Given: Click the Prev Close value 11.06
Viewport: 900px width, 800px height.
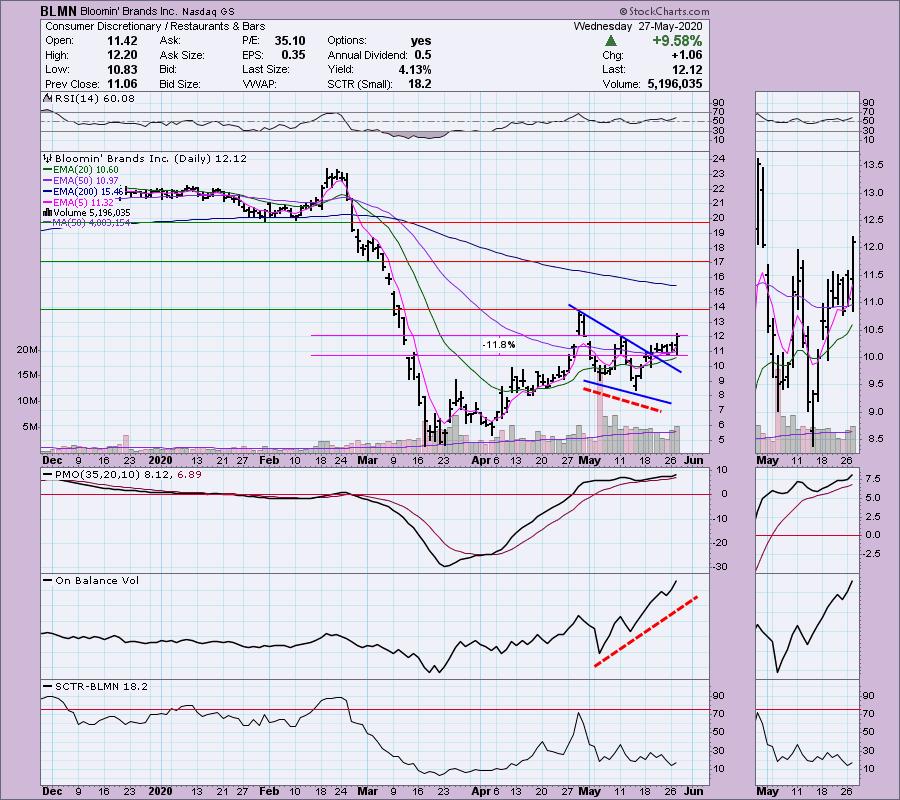Looking at the screenshot, I should [122, 84].
